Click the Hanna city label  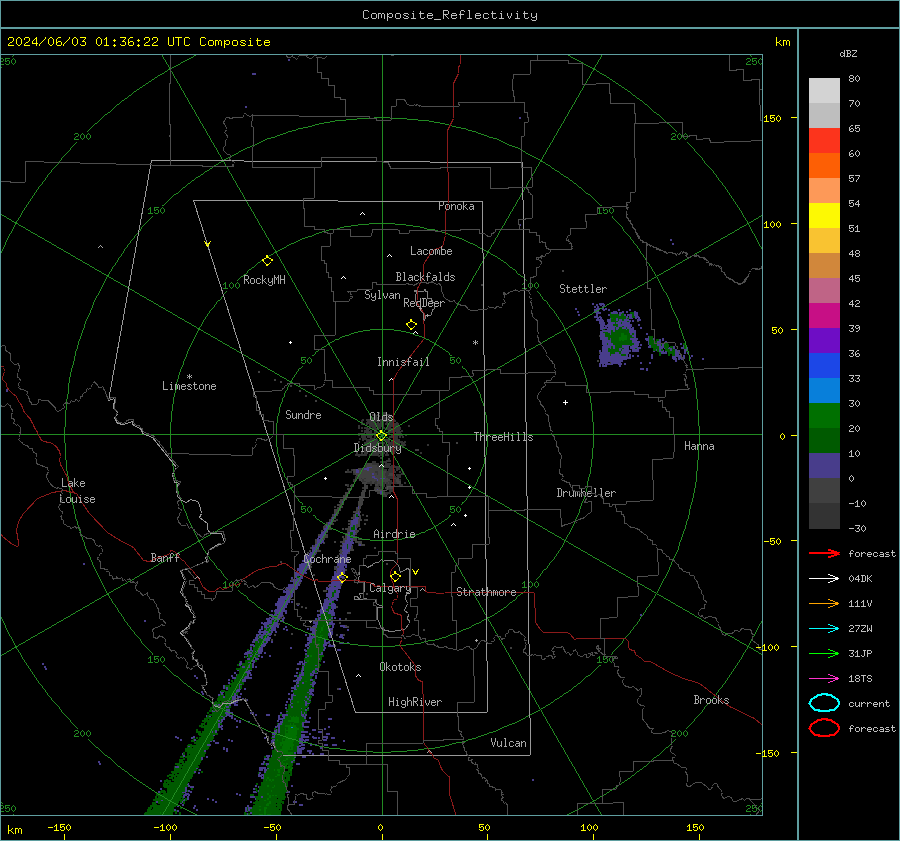tap(699, 446)
